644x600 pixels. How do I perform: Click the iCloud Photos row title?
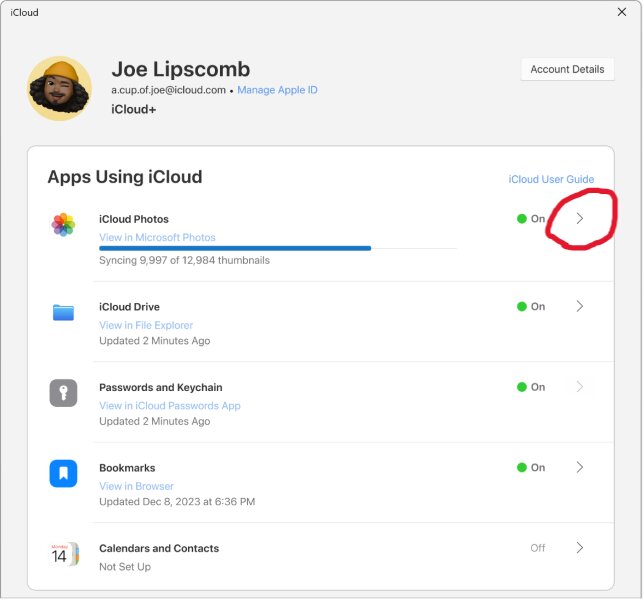[x=134, y=219]
